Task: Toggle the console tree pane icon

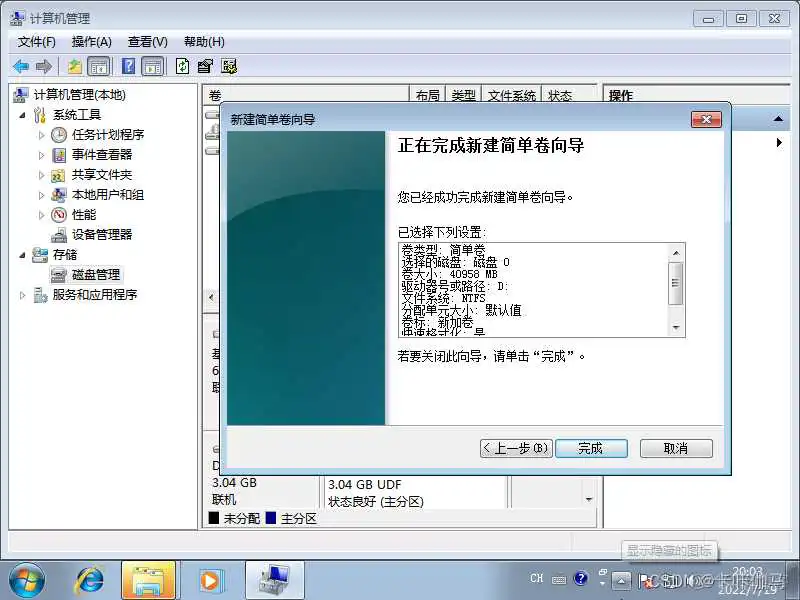Action: coord(100,66)
